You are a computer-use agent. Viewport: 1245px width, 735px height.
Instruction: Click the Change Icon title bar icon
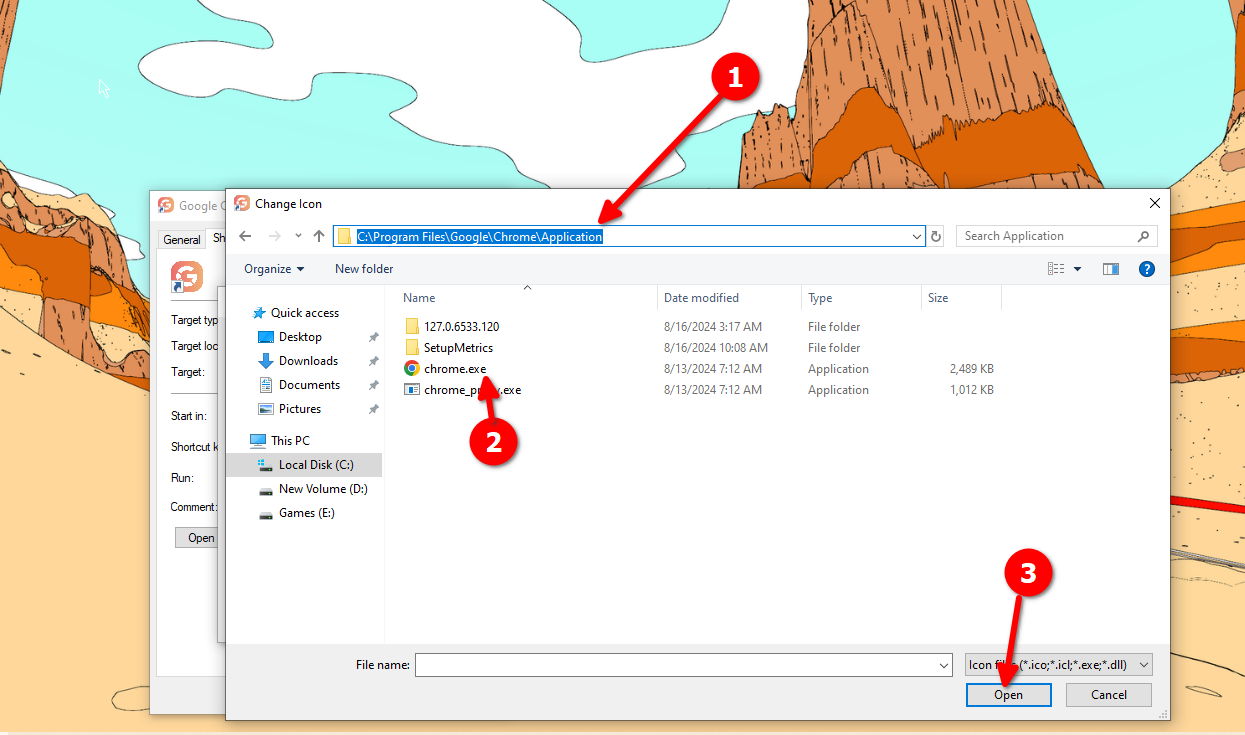(x=242, y=203)
